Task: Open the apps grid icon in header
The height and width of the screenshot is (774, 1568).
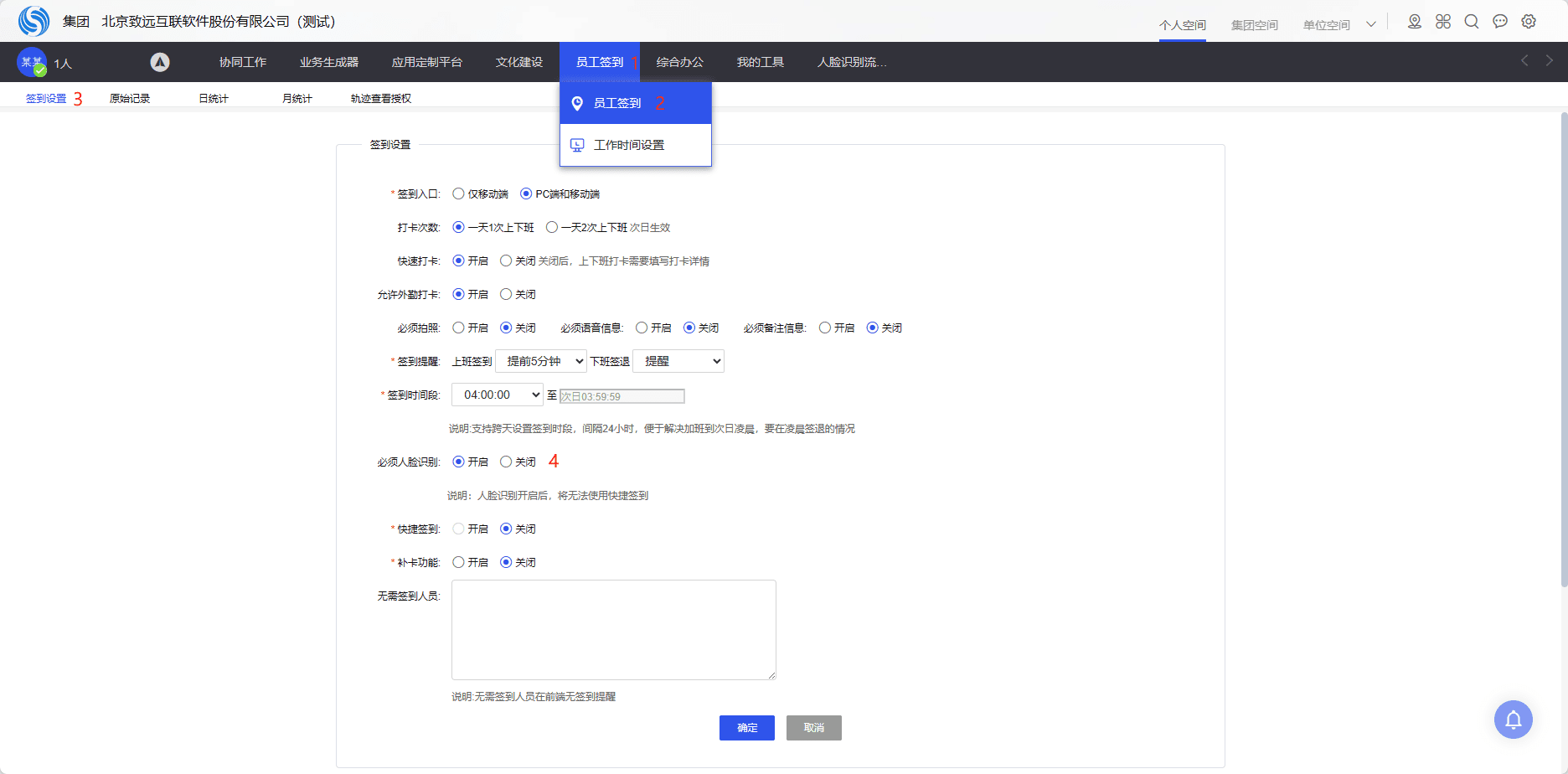Action: (1443, 22)
